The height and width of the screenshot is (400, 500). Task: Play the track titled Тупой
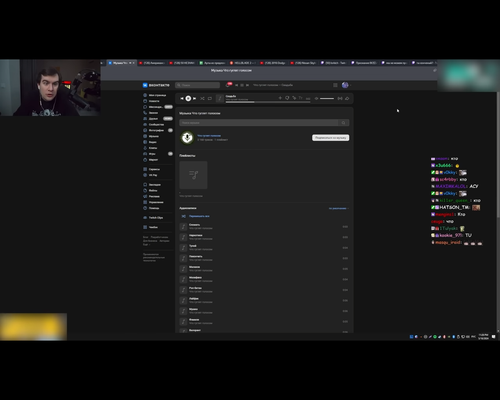(264, 248)
